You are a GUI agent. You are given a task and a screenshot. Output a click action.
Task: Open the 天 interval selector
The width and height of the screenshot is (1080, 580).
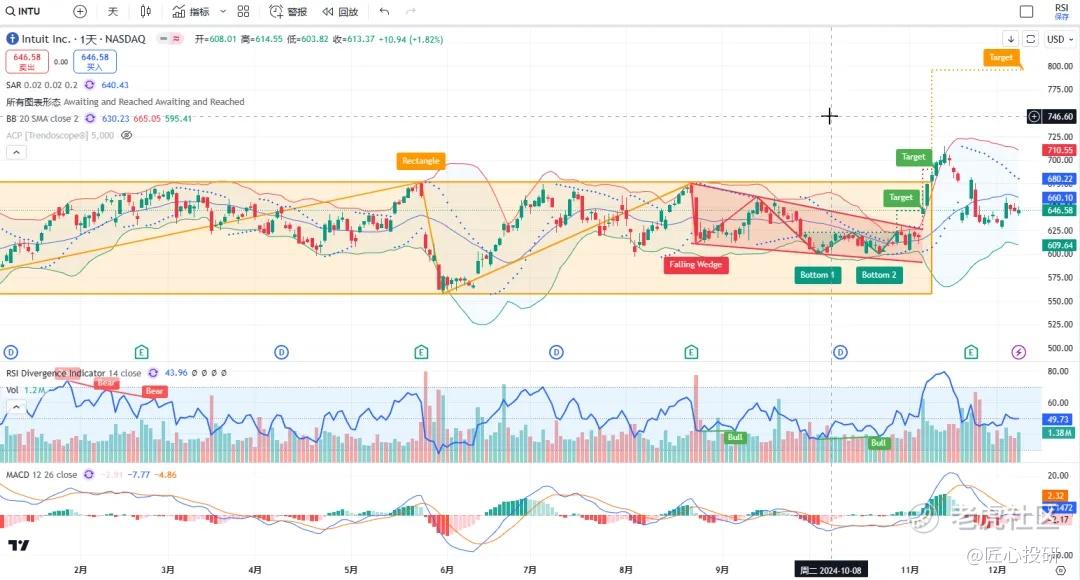point(113,11)
